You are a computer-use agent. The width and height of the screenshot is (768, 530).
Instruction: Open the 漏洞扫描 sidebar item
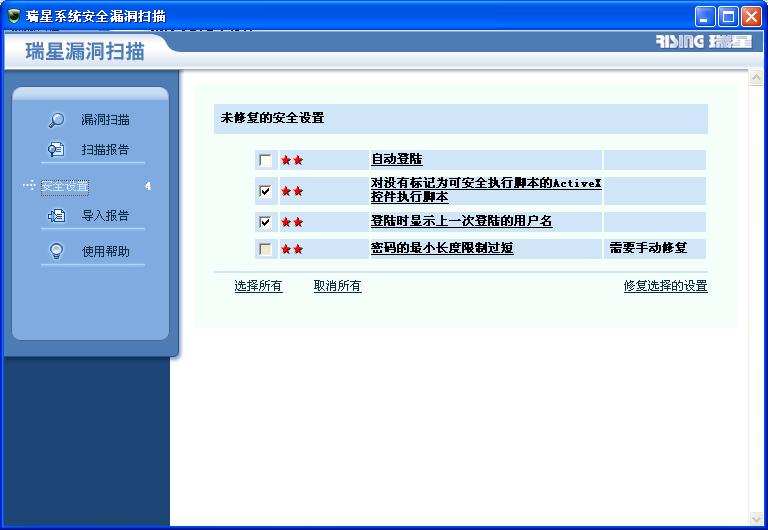point(105,120)
